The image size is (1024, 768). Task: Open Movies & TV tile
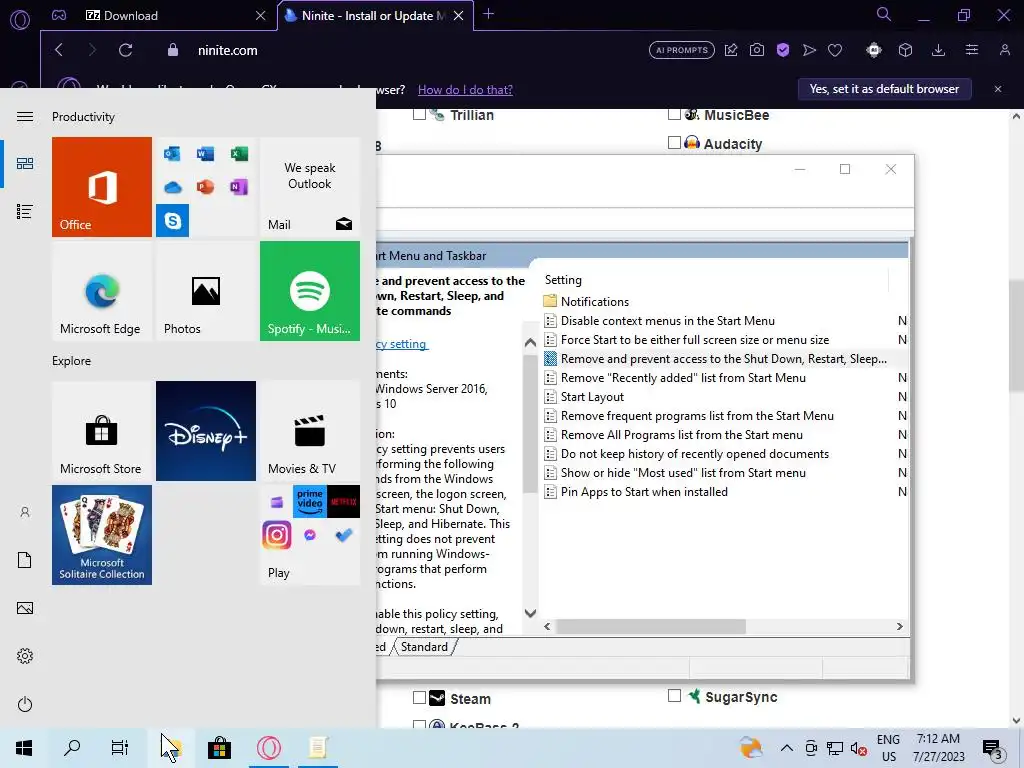[x=310, y=431]
